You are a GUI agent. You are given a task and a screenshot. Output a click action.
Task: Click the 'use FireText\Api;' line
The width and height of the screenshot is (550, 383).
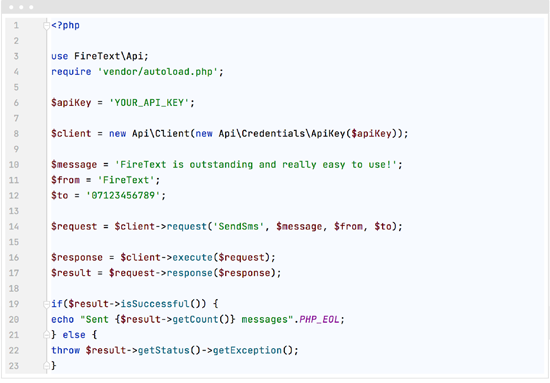pos(100,56)
